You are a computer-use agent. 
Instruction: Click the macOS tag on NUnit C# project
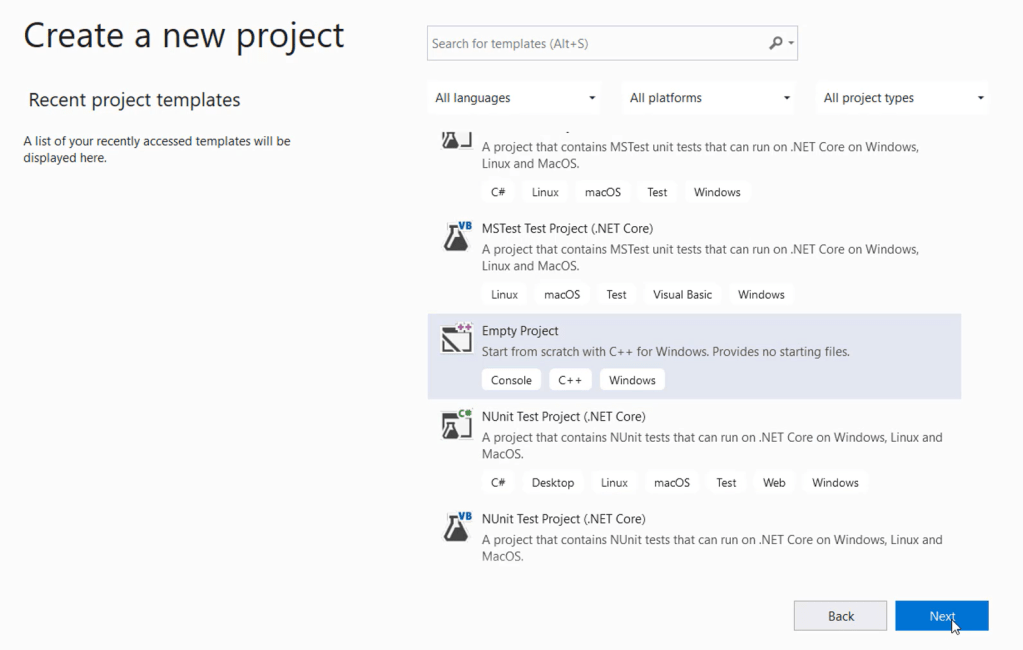(x=671, y=482)
